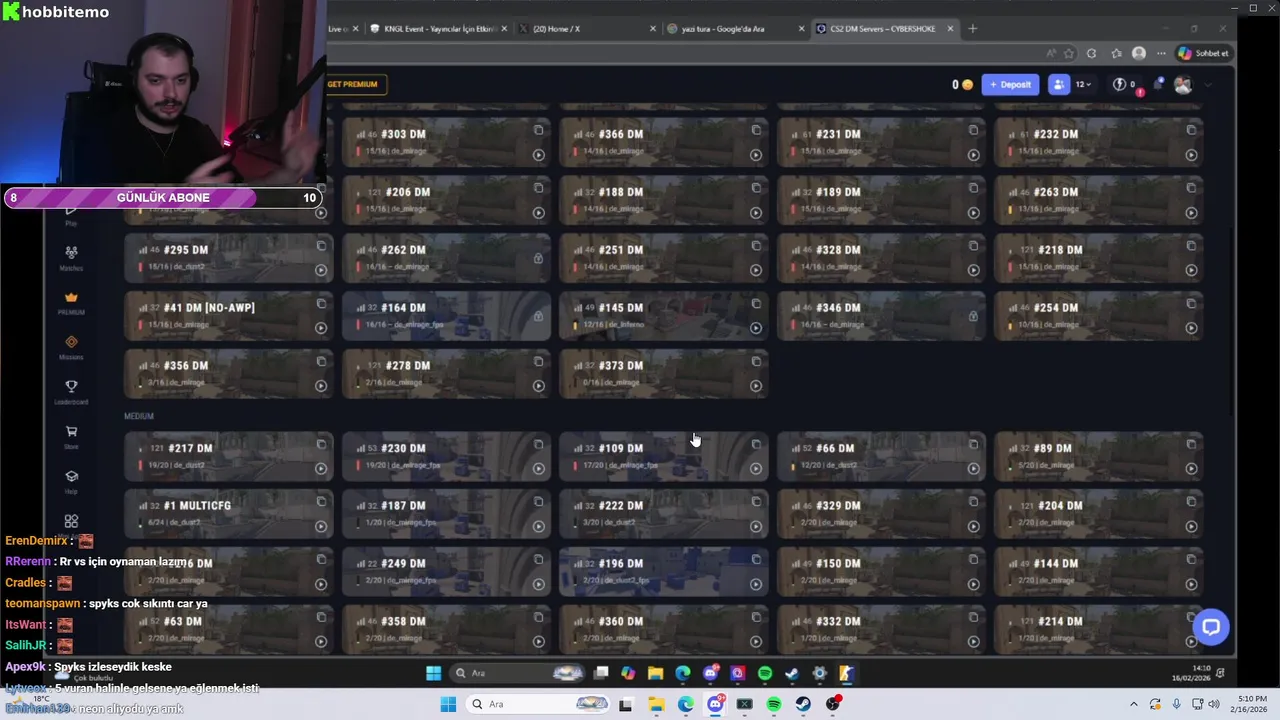Open Leaderboard trophy in sidebar
Screen dimensions: 1280x720
tap(71, 391)
